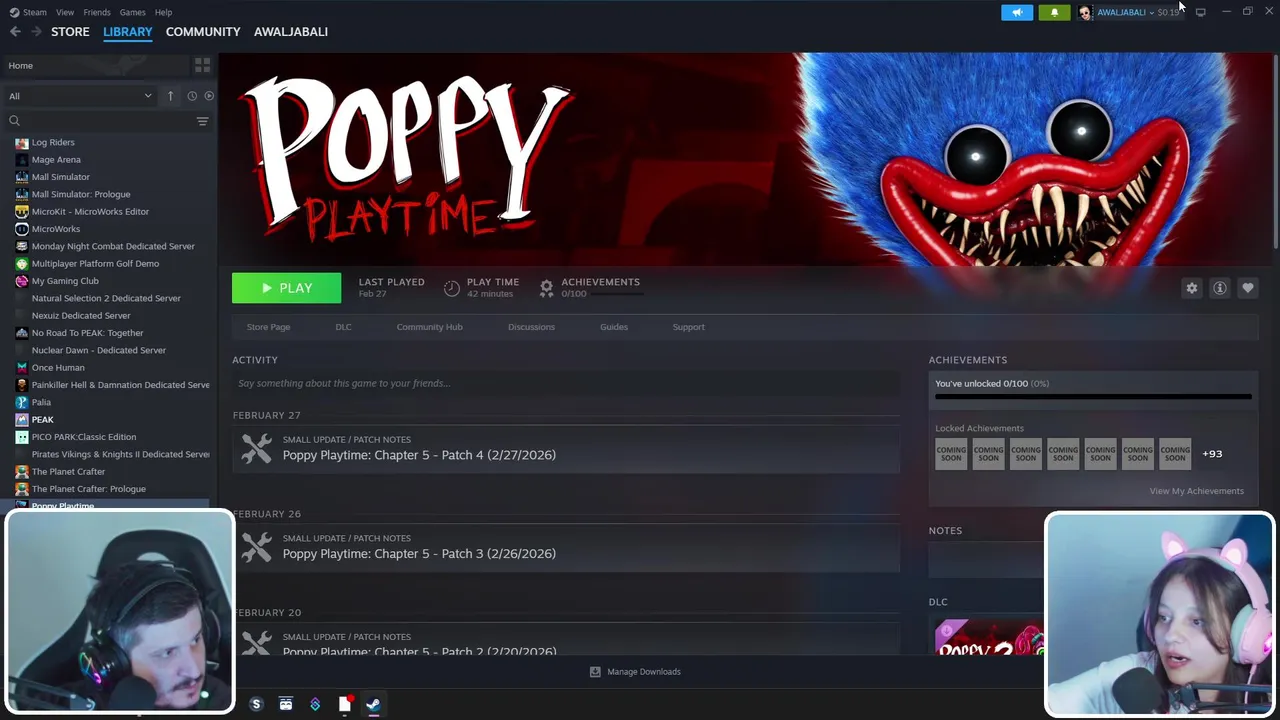Go back with the left arrow
Screen dimensions: 1280x720
click(15, 32)
